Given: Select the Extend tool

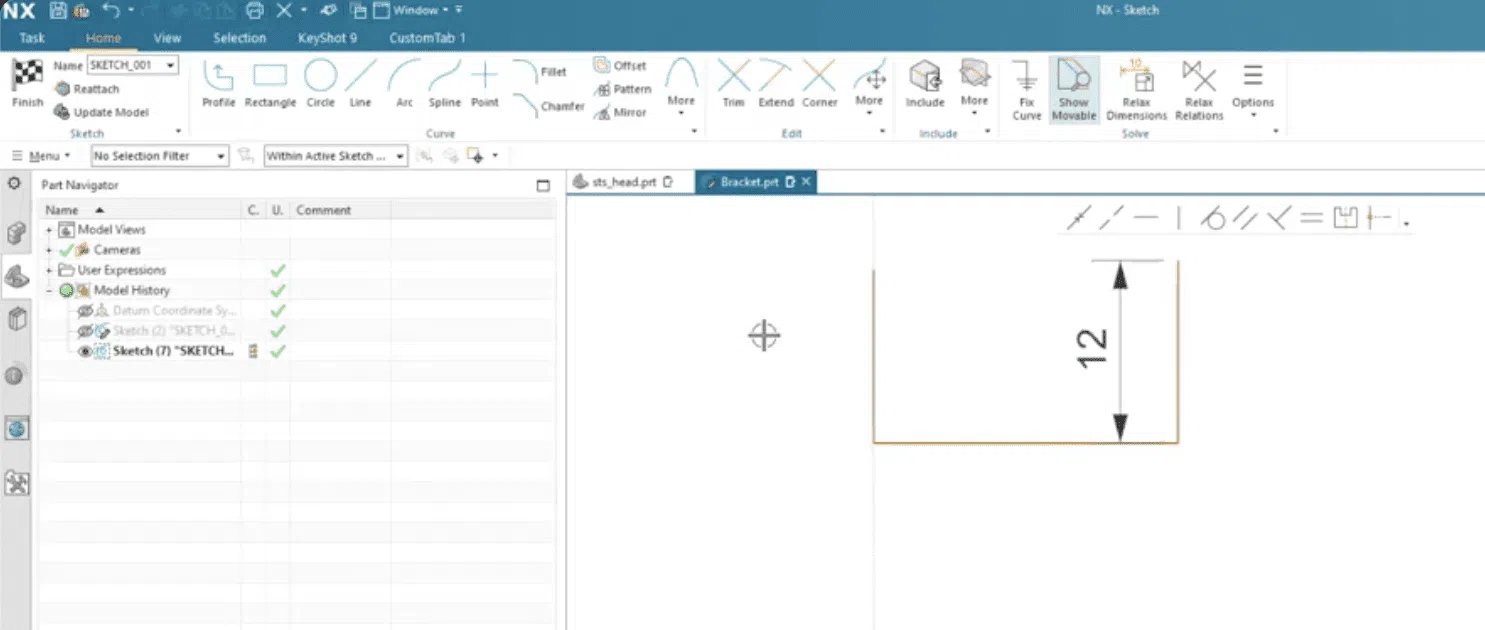Looking at the screenshot, I should click(x=776, y=84).
